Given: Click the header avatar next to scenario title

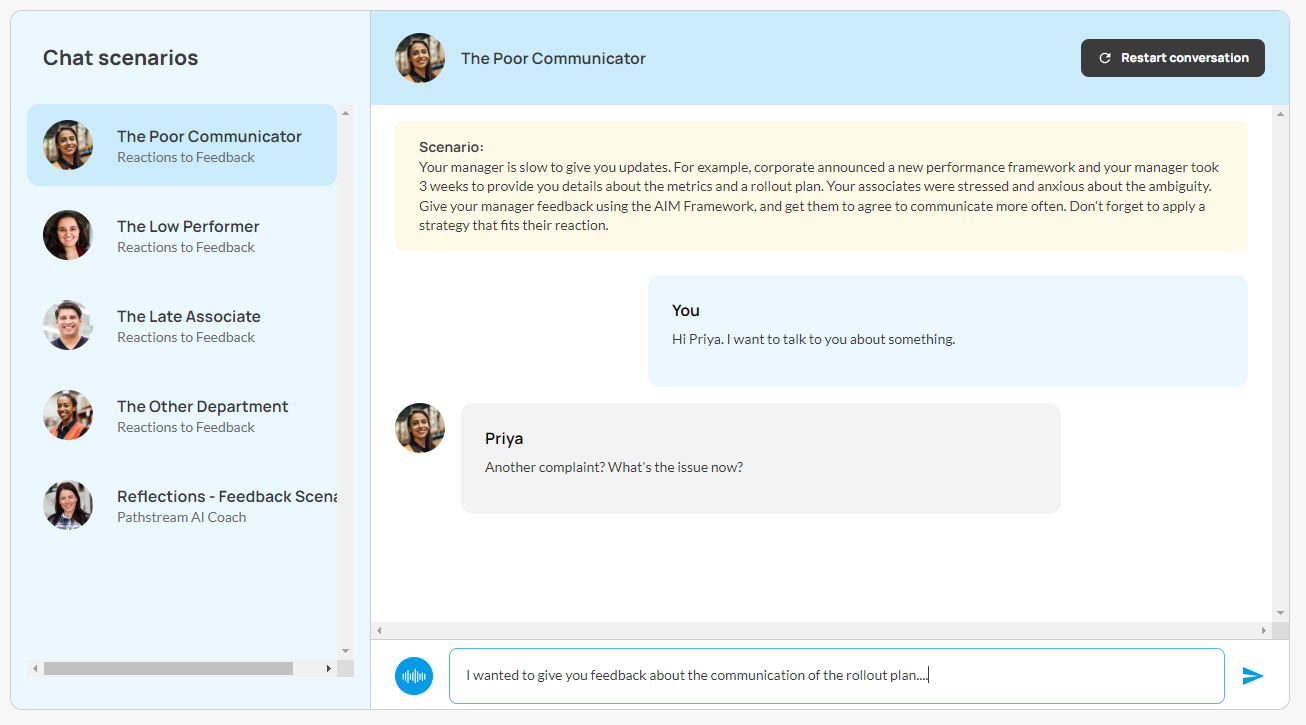Looking at the screenshot, I should click(x=420, y=58).
